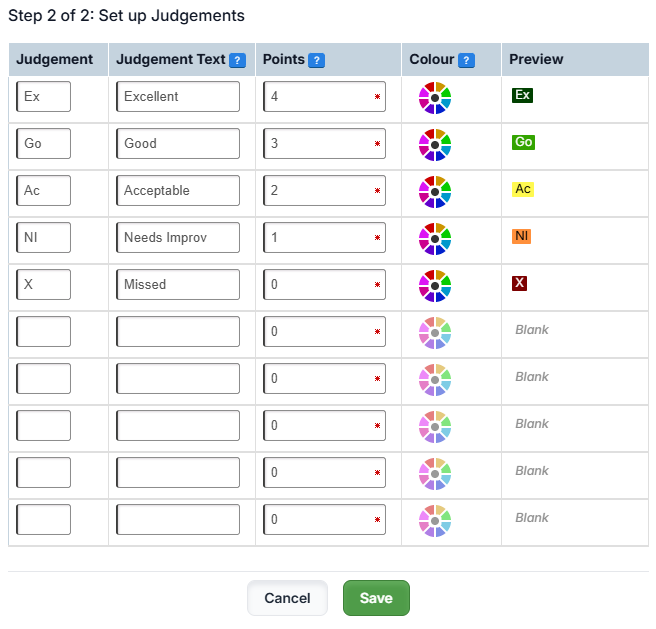
Task: Open colour wheel for Needs Improv row
Action: pyautogui.click(x=435, y=238)
